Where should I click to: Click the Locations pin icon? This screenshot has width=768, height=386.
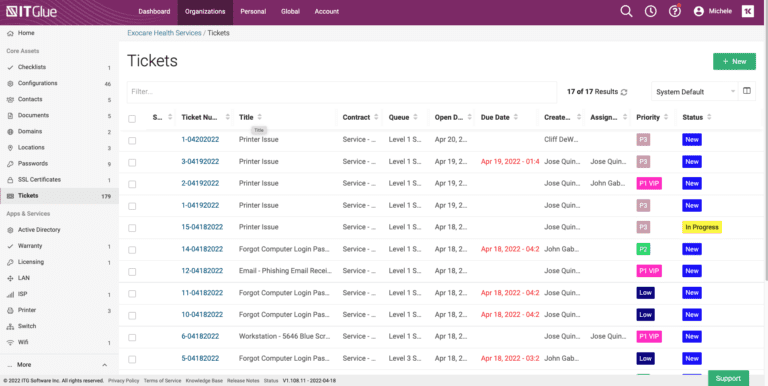10,147
